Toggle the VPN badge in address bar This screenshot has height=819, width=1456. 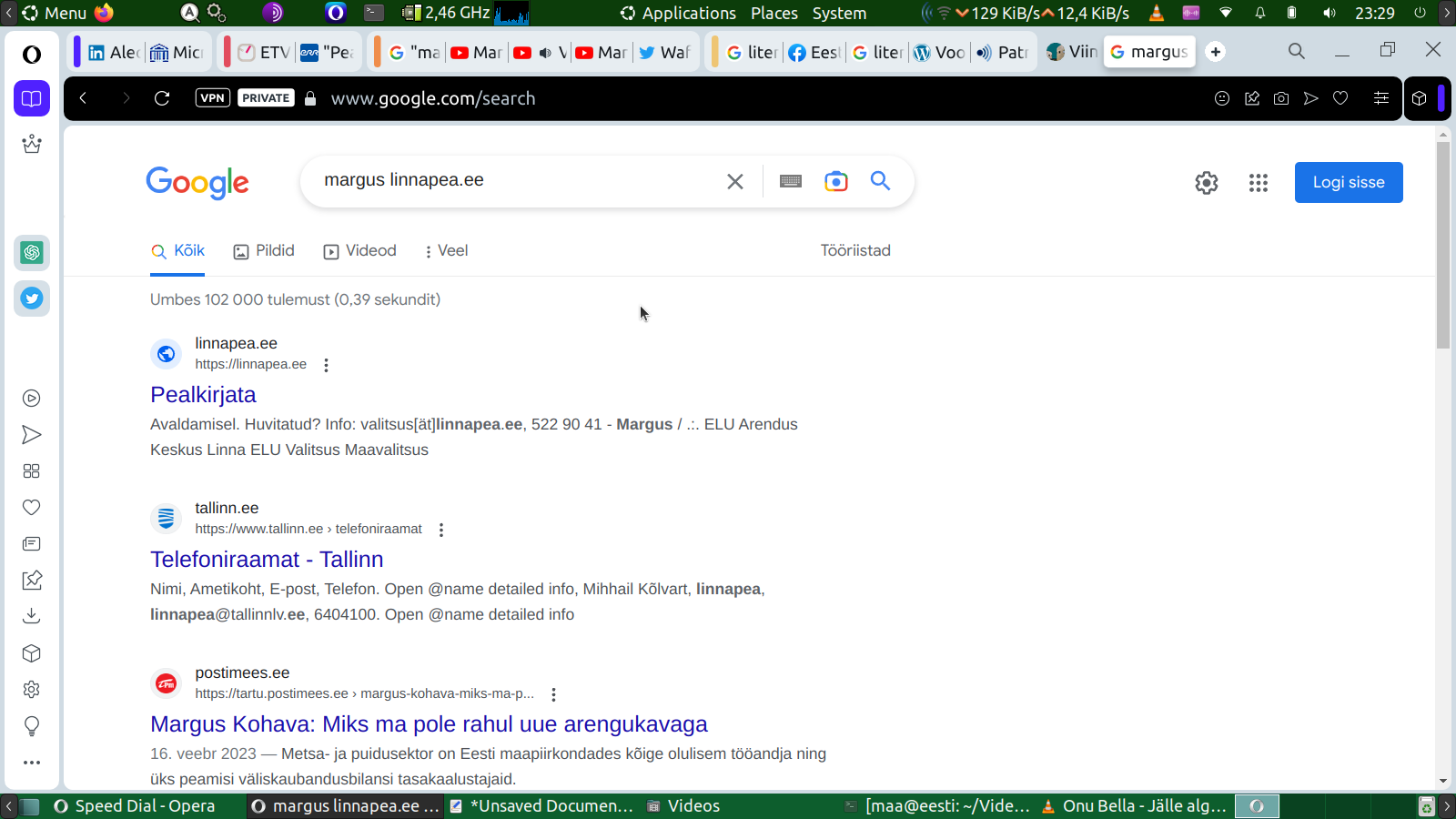click(x=213, y=98)
